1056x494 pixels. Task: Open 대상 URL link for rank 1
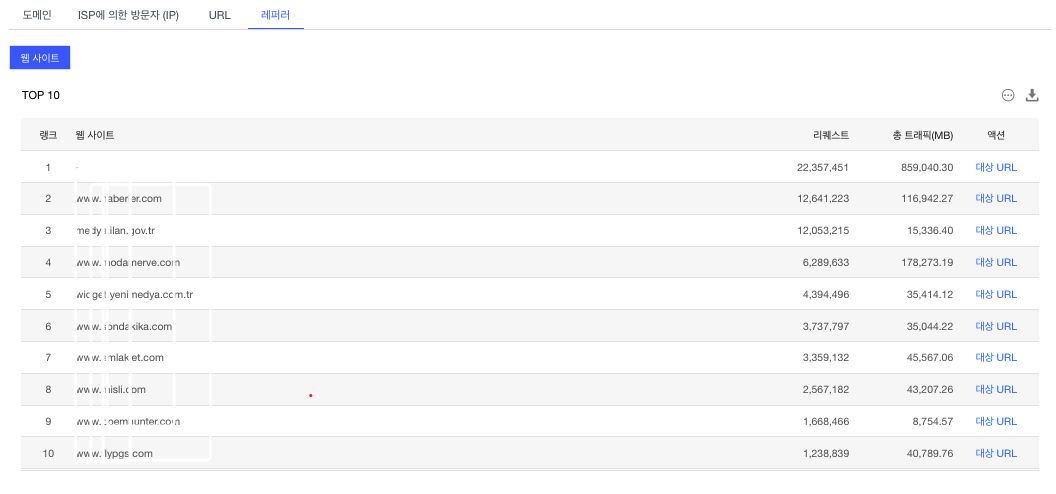tap(996, 167)
